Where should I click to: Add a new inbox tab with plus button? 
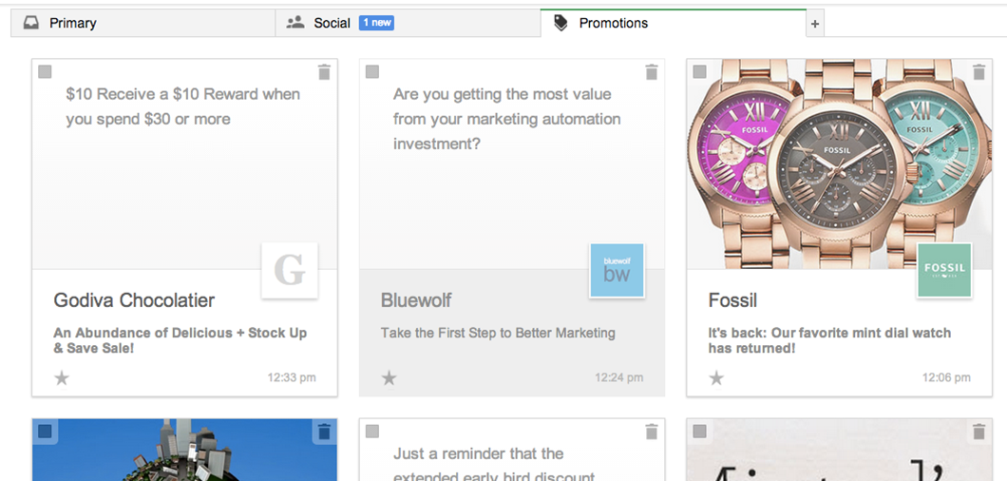815,24
